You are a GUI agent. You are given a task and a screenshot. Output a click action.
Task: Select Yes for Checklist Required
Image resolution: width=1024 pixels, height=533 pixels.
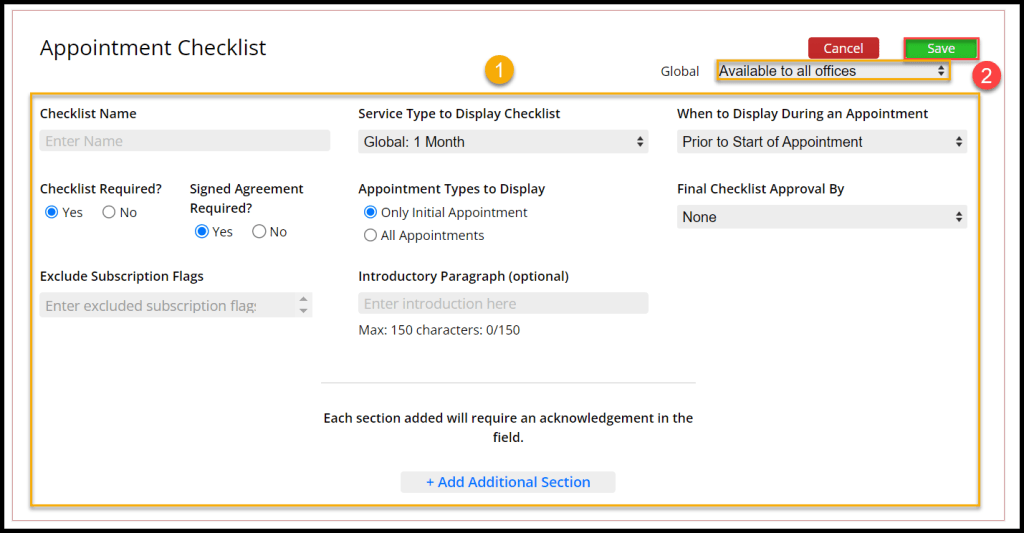53,212
